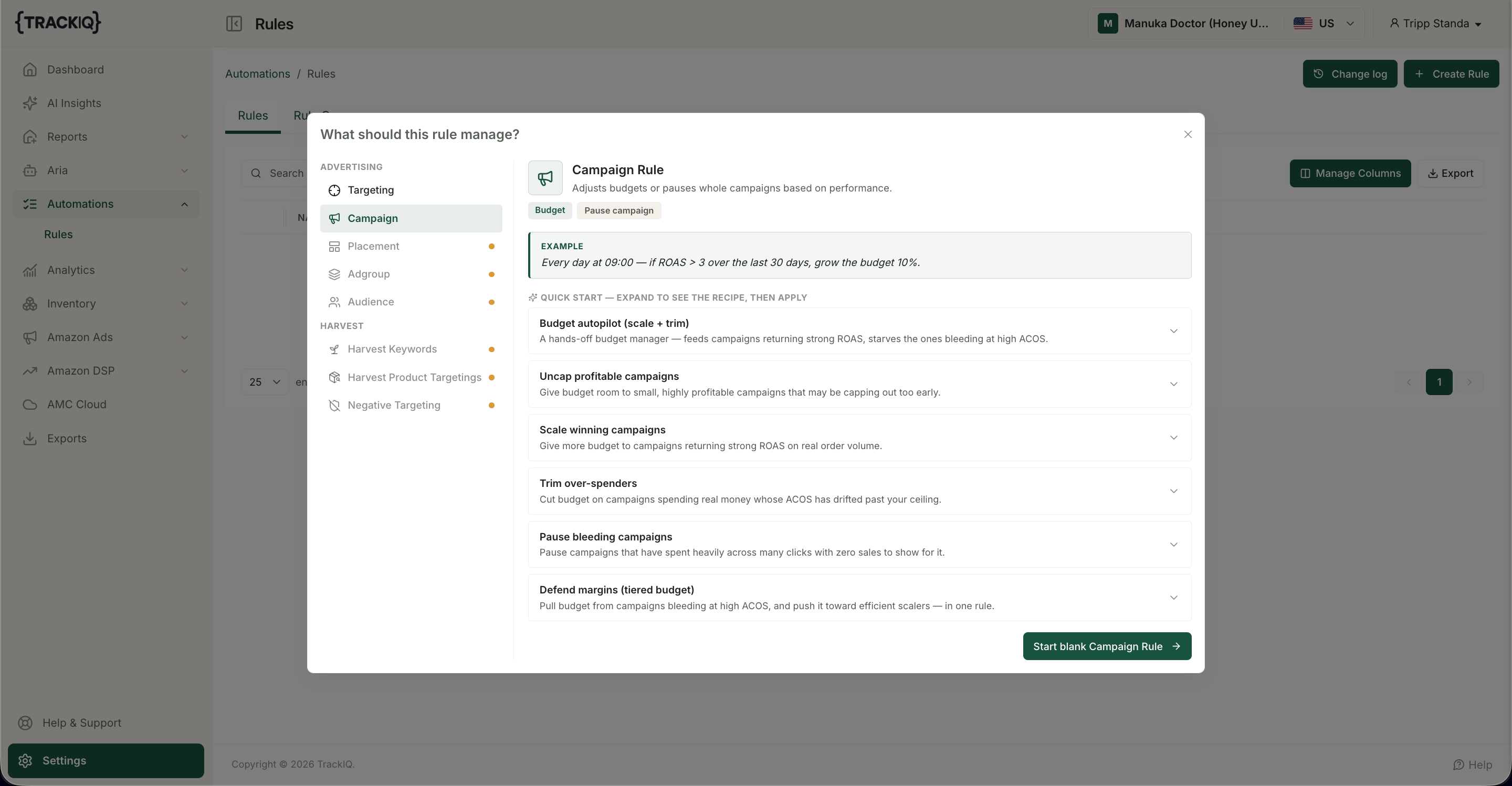This screenshot has height=786, width=1512.
Task: Open Rules under Automations in sidebar
Action: [58, 235]
